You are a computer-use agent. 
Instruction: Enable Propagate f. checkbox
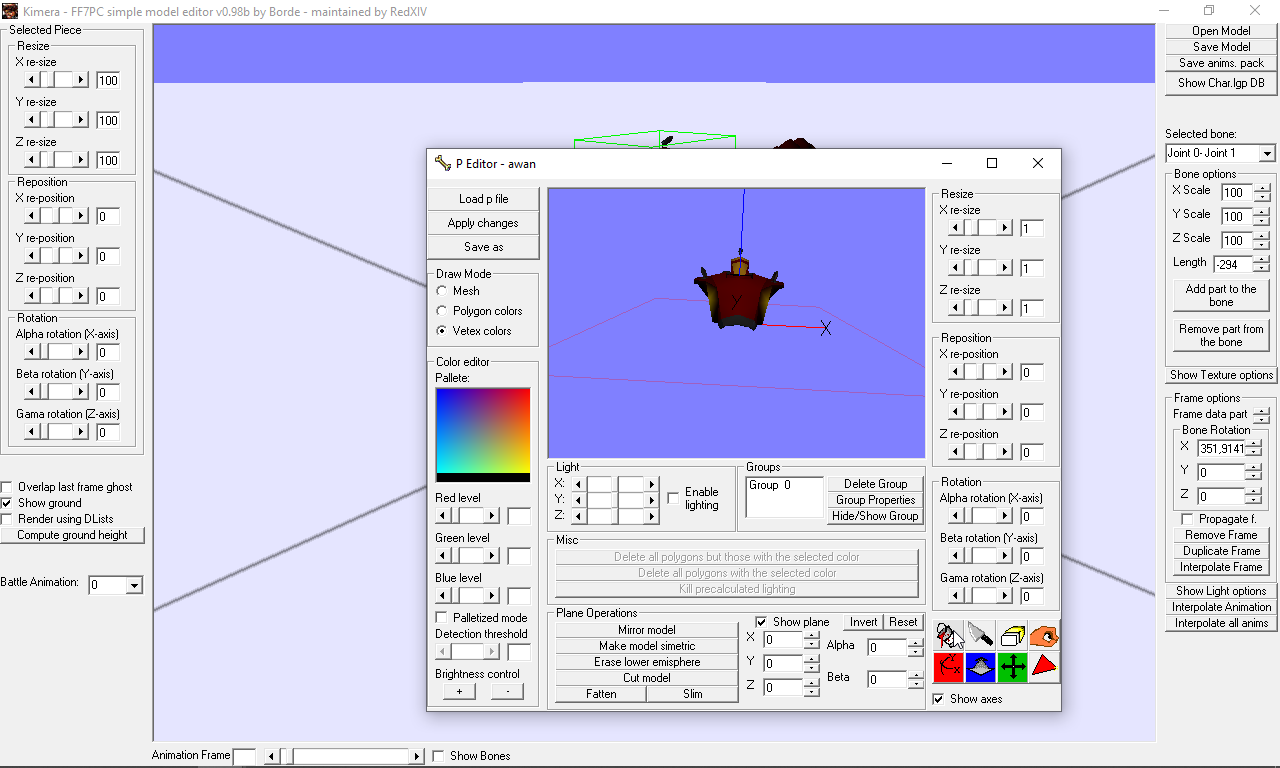coord(1187,519)
